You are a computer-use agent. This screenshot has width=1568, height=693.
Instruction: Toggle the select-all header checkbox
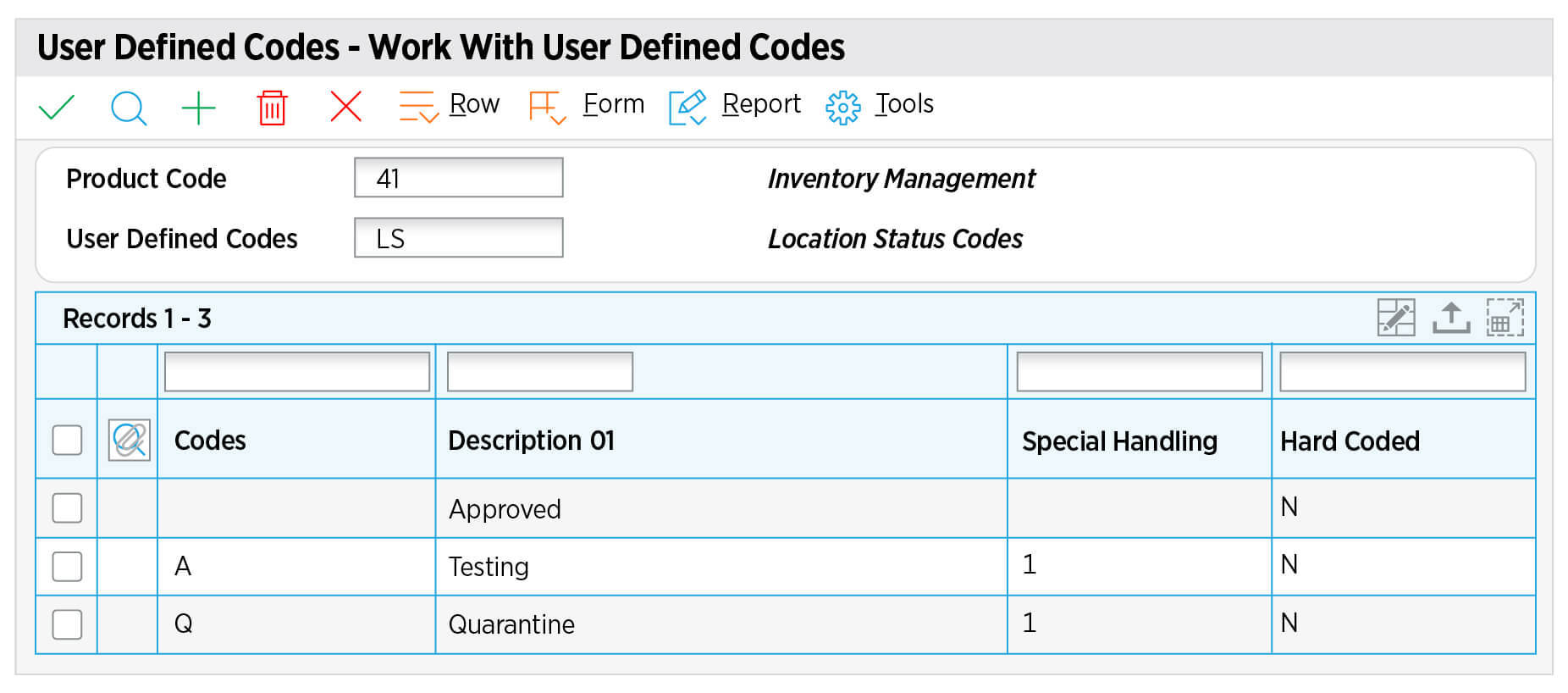(68, 440)
